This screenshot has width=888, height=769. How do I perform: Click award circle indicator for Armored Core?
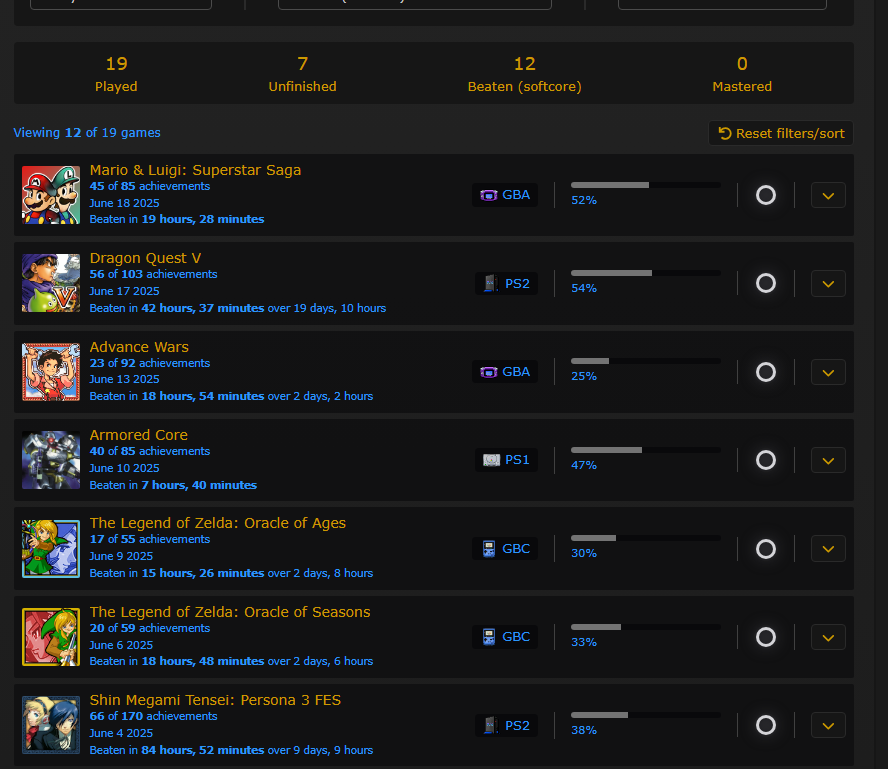tap(766, 460)
